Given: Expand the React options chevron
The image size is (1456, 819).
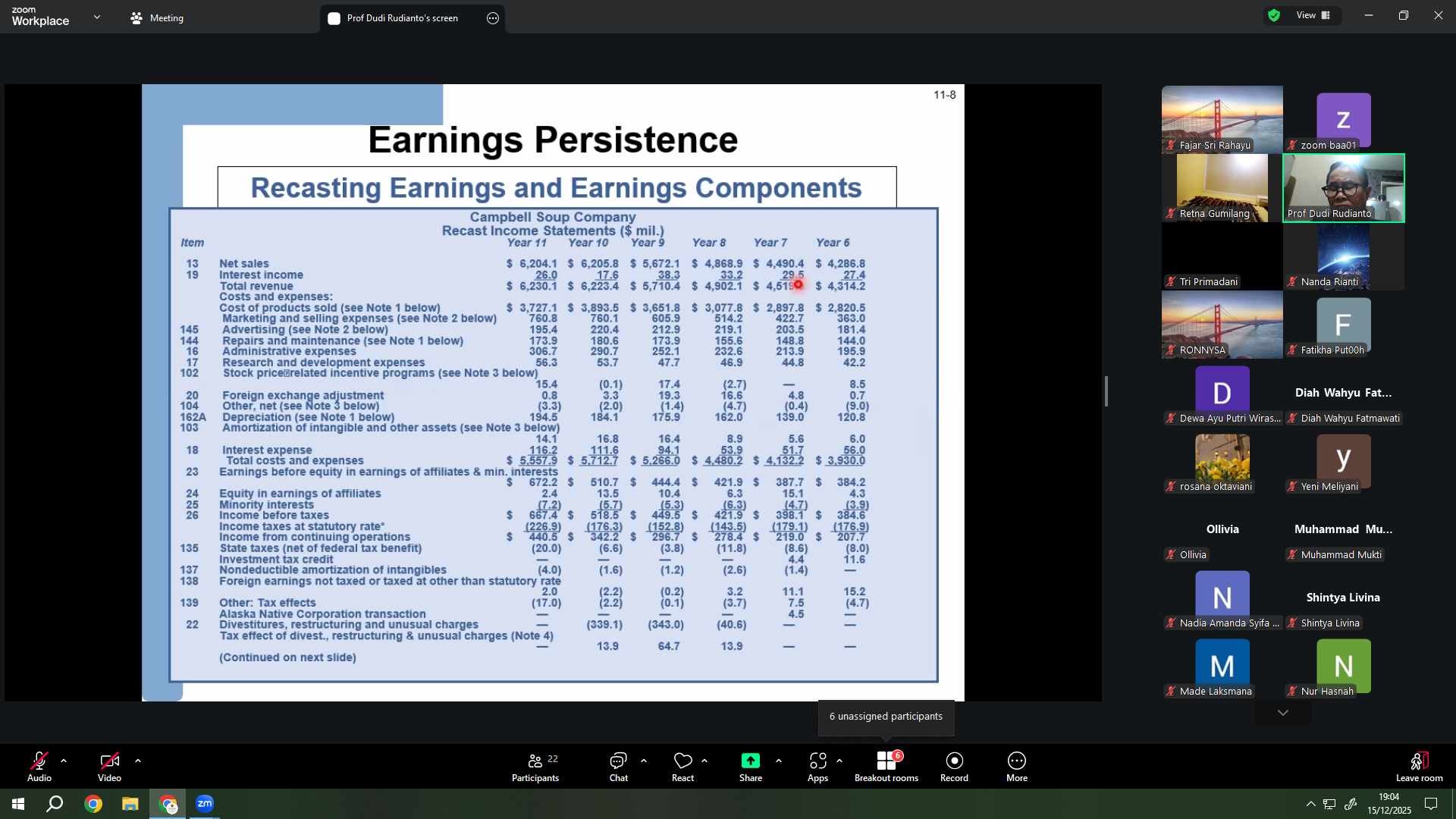Looking at the screenshot, I should [704, 761].
